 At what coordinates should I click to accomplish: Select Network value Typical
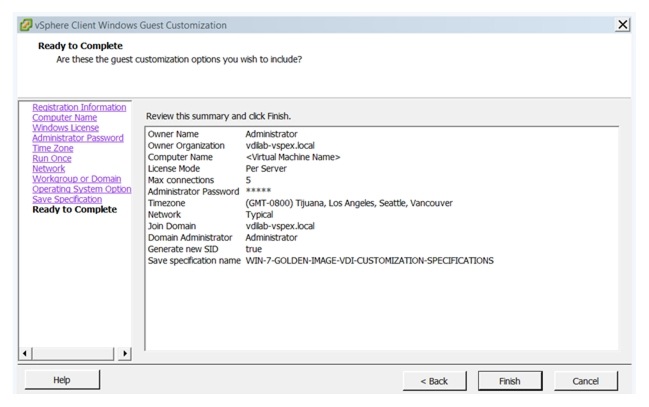tap(259, 215)
